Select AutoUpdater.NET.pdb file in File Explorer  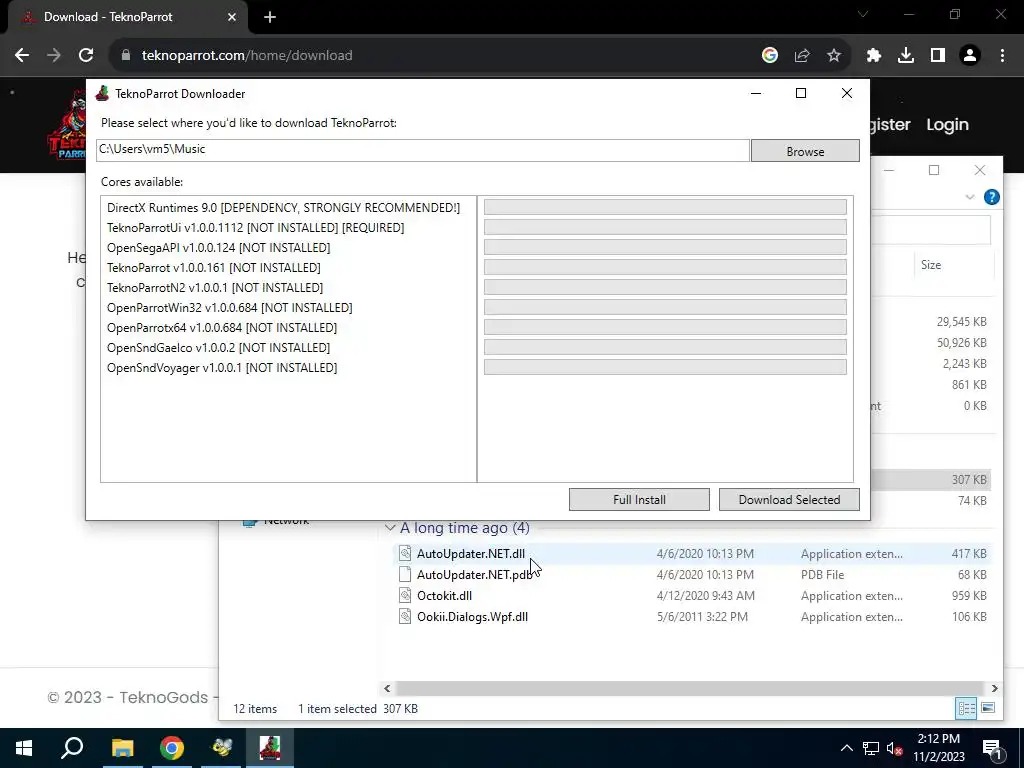click(x=474, y=575)
